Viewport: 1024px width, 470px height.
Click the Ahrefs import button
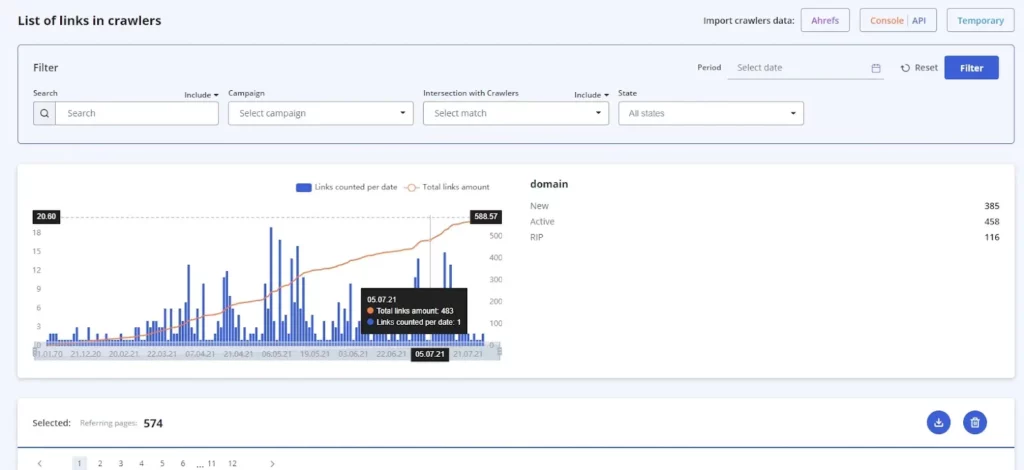(x=825, y=20)
